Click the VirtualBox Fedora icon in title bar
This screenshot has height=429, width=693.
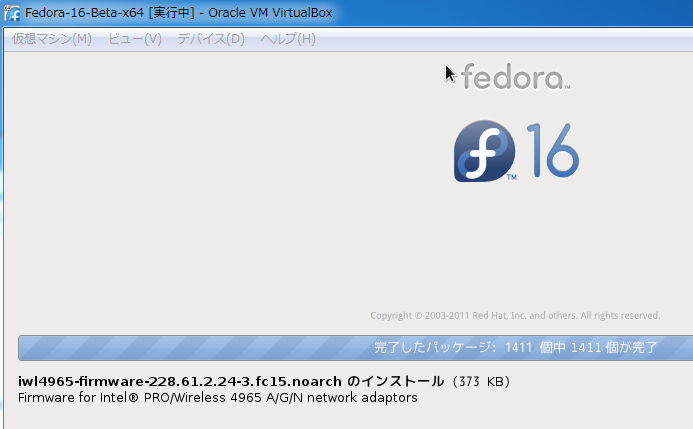[x=12, y=13]
